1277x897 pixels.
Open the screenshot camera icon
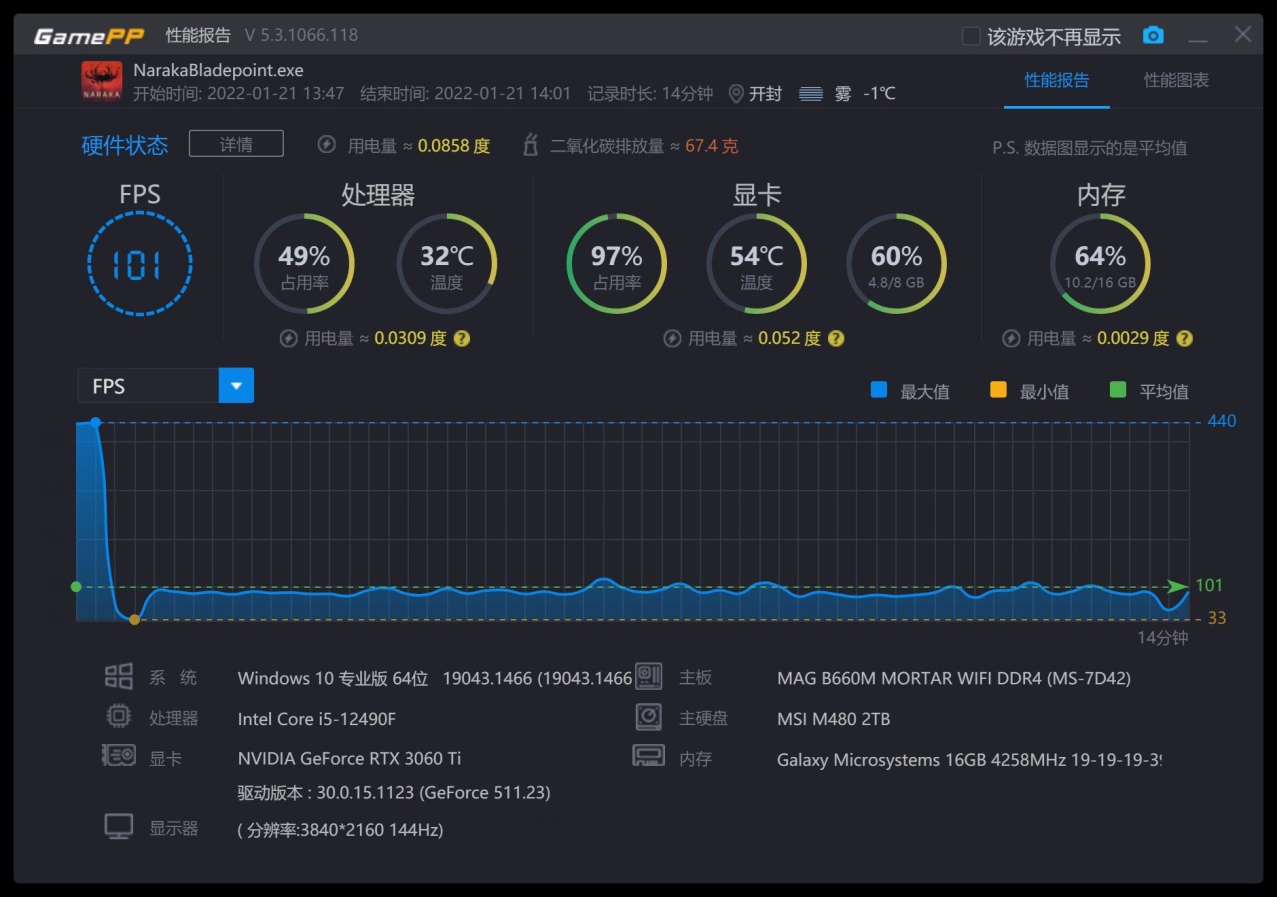coord(1152,35)
